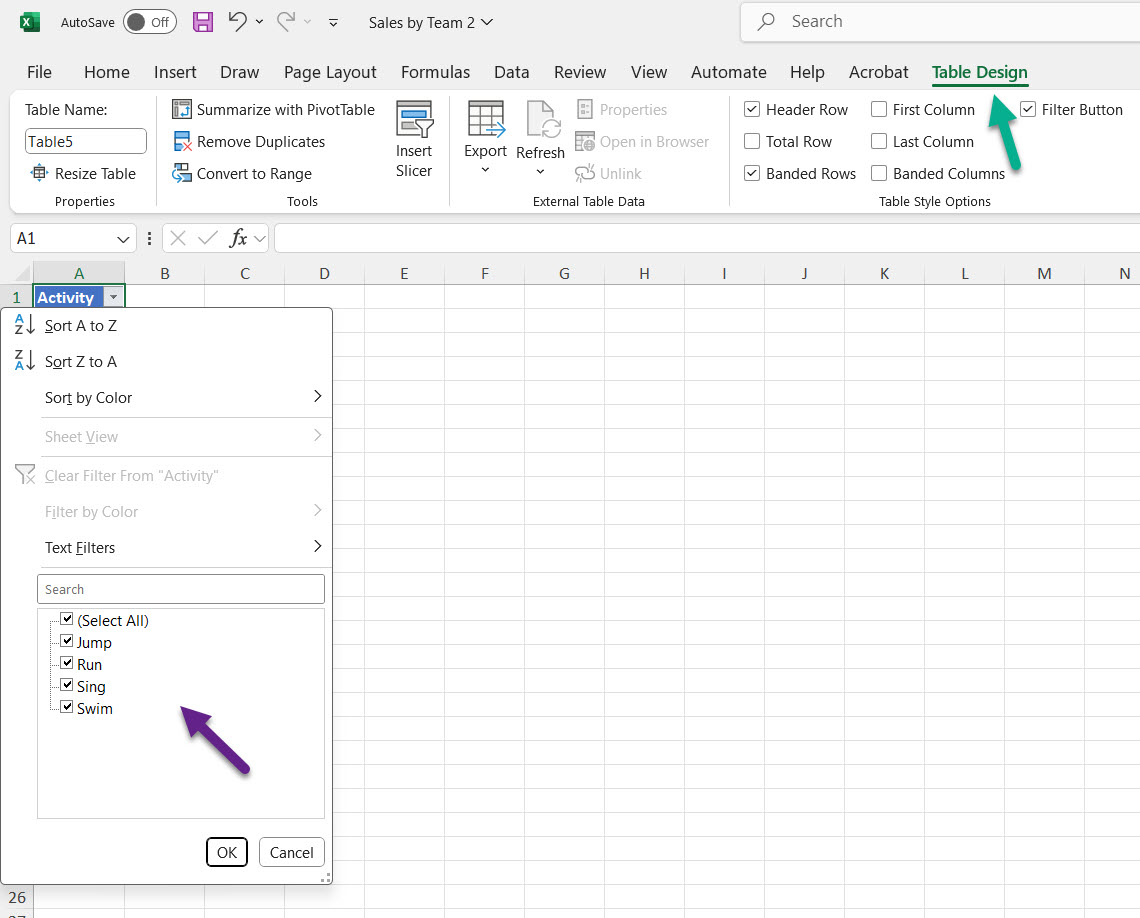Enable the Total Row option
Image resolution: width=1140 pixels, height=918 pixels.
point(752,141)
